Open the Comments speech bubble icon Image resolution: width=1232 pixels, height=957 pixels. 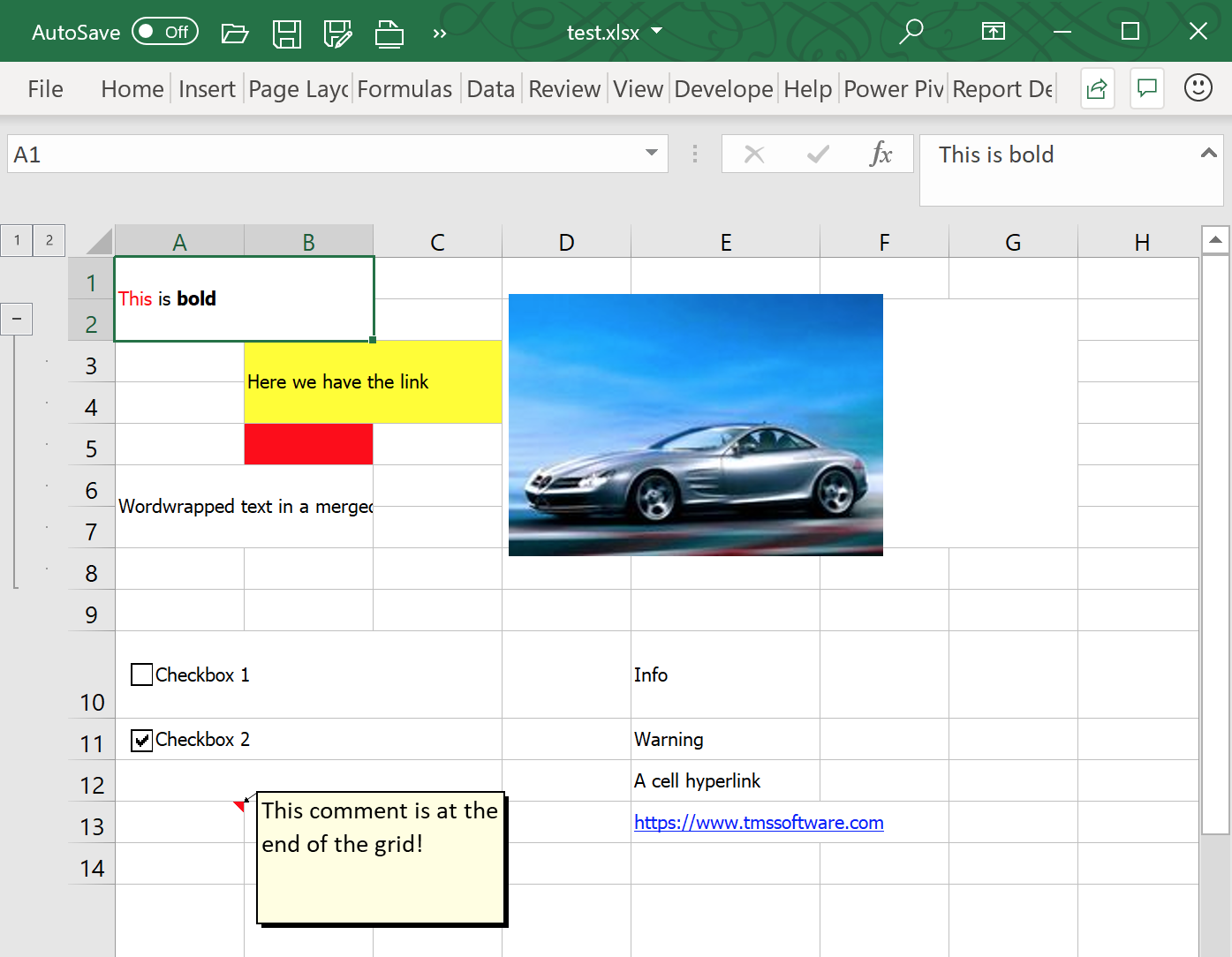pyautogui.click(x=1147, y=88)
